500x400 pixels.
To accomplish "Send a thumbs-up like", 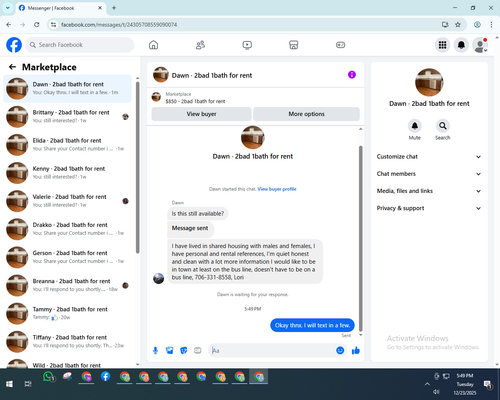I will [356, 350].
